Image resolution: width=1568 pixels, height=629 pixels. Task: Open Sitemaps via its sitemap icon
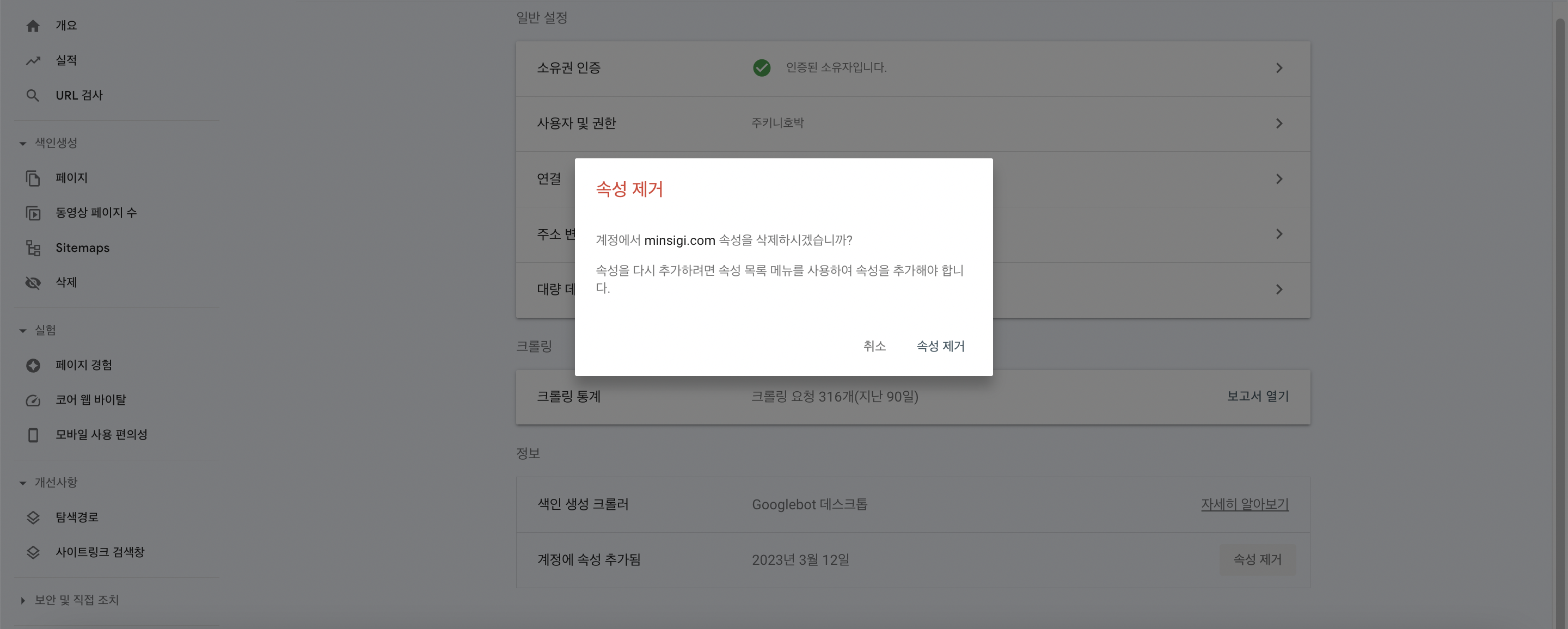[33, 248]
